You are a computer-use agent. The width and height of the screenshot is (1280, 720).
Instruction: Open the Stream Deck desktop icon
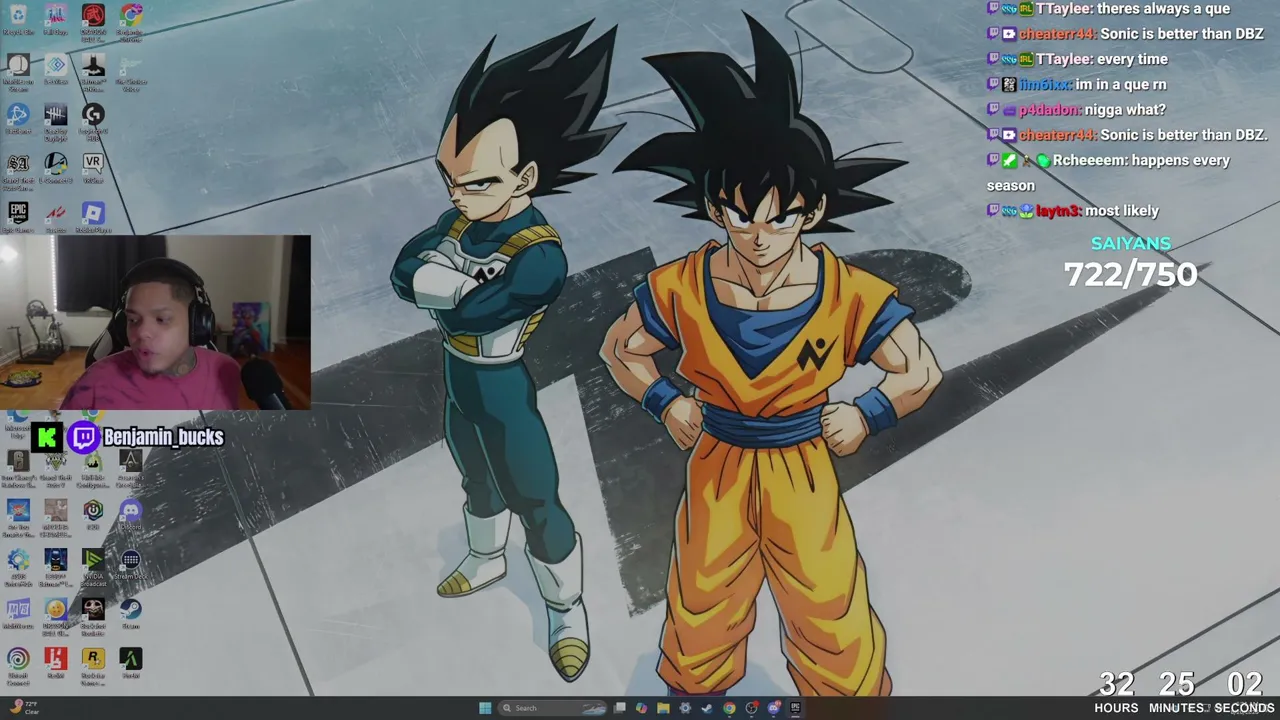coord(130,564)
